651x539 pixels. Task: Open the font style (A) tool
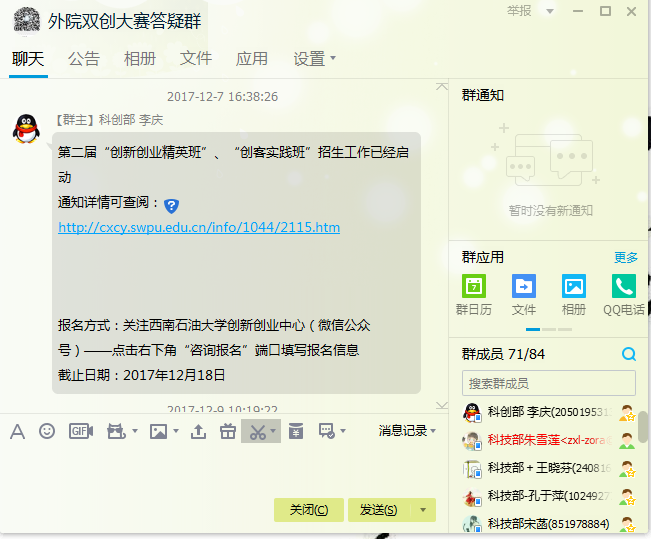coord(17,431)
